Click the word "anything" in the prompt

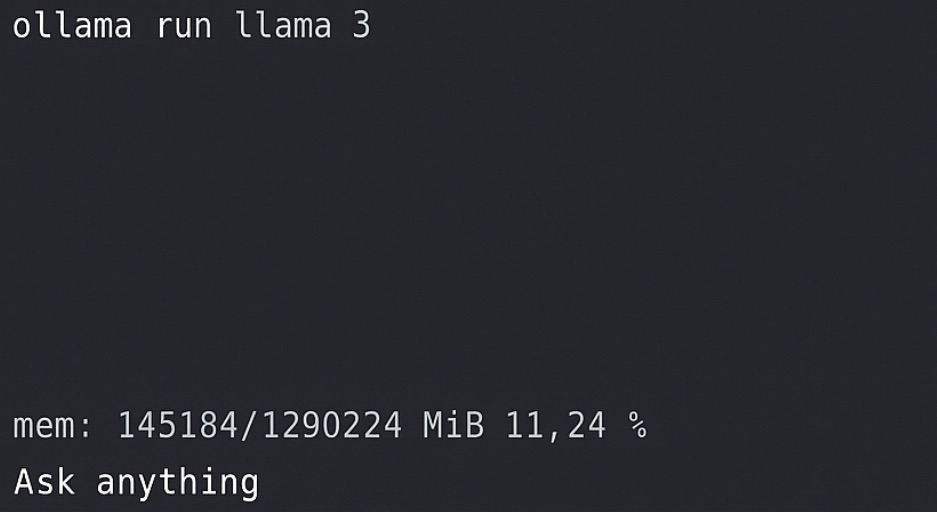coord(177,483)
